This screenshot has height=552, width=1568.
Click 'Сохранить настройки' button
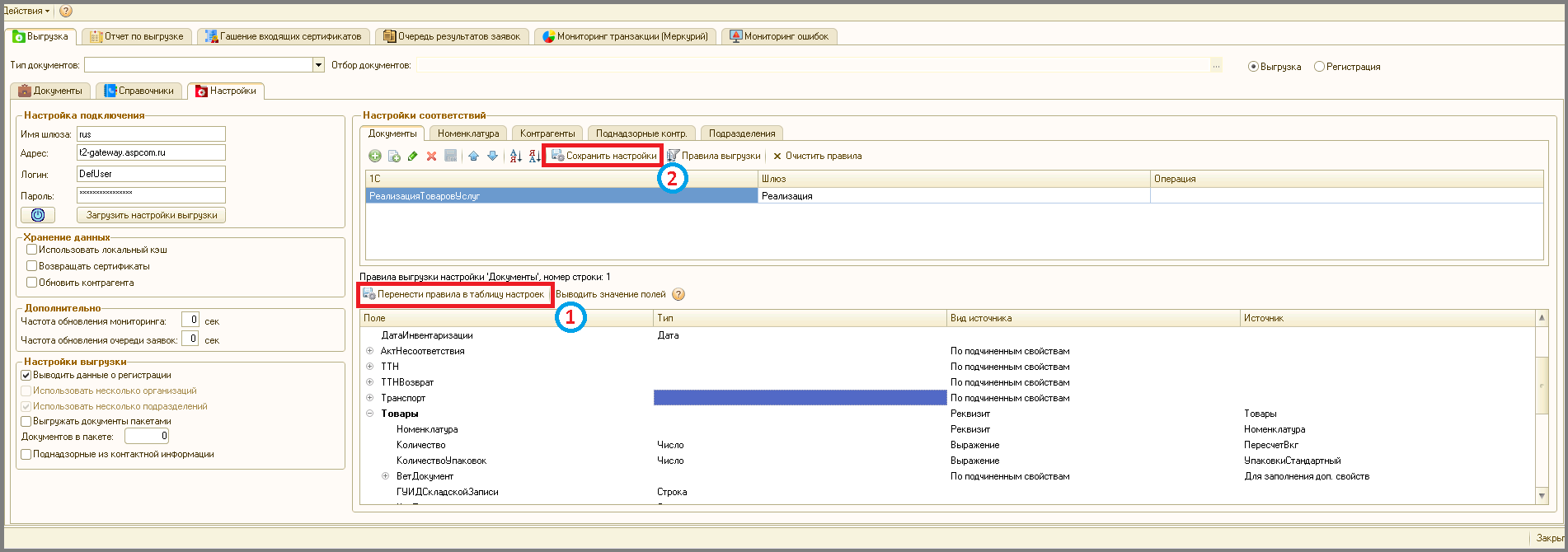click(x=603, y=156)
